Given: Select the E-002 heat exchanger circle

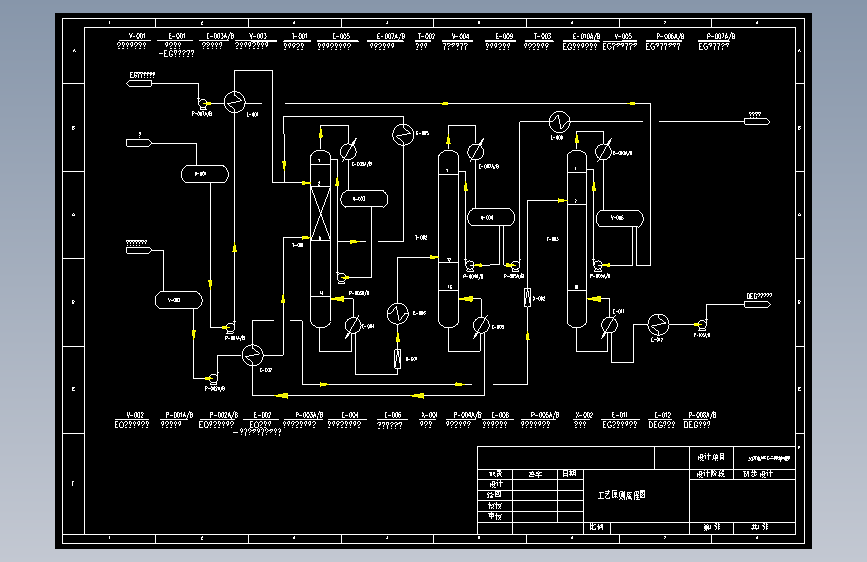Looking at the screenshot, I should tap(253, 355).
